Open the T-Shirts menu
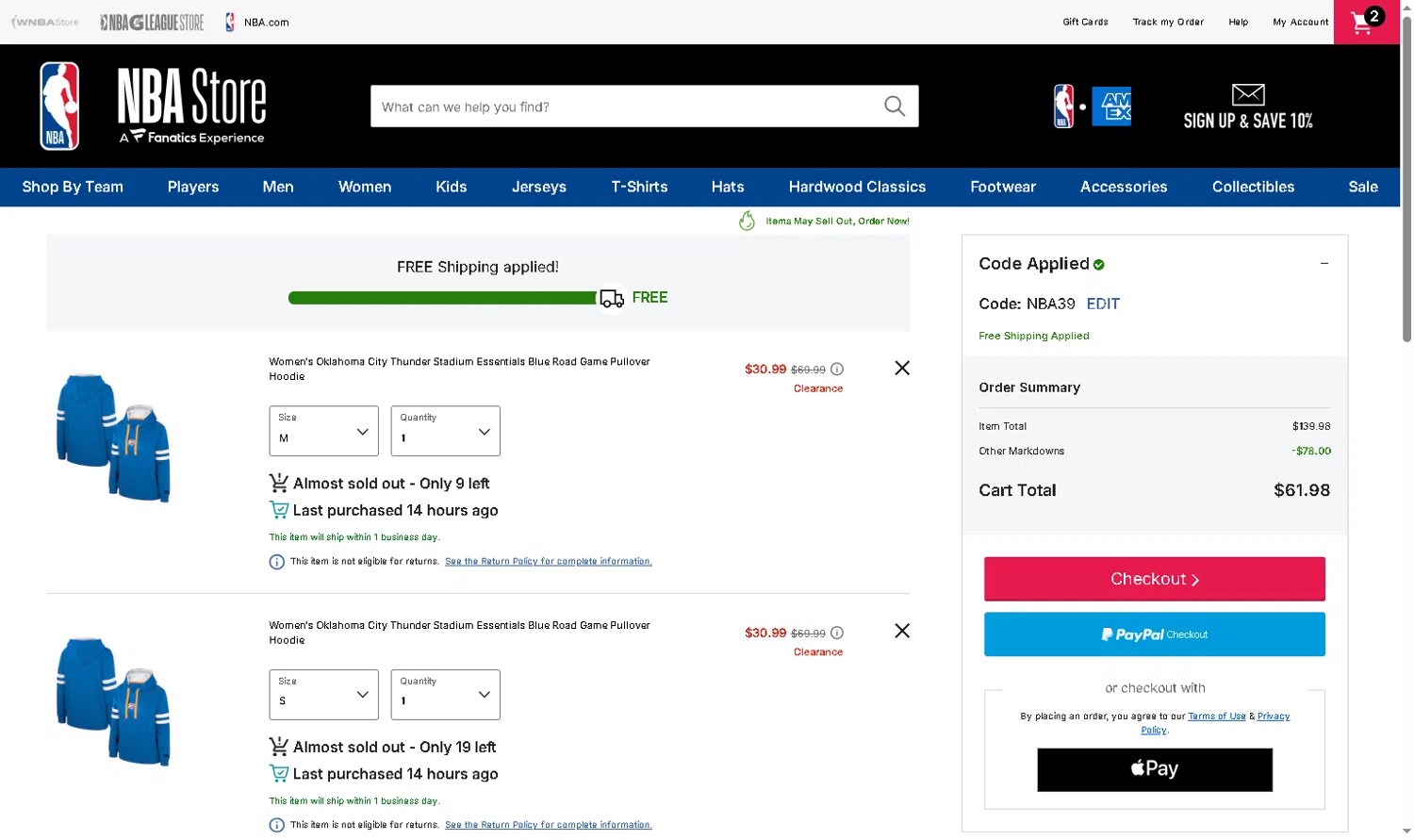The width and height of the screenshot is (1414, 840). (639, 187)
